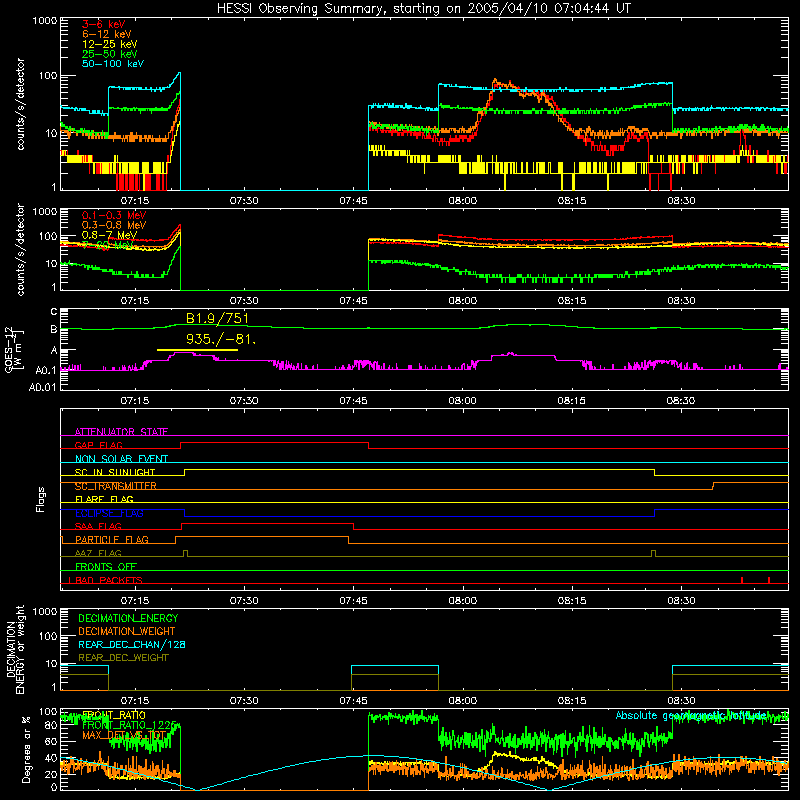Click the REAR_DEC_WEIGHT legend label
This screenshot has height=800, width=800.
pyautogui.click(x=123, y=658)
